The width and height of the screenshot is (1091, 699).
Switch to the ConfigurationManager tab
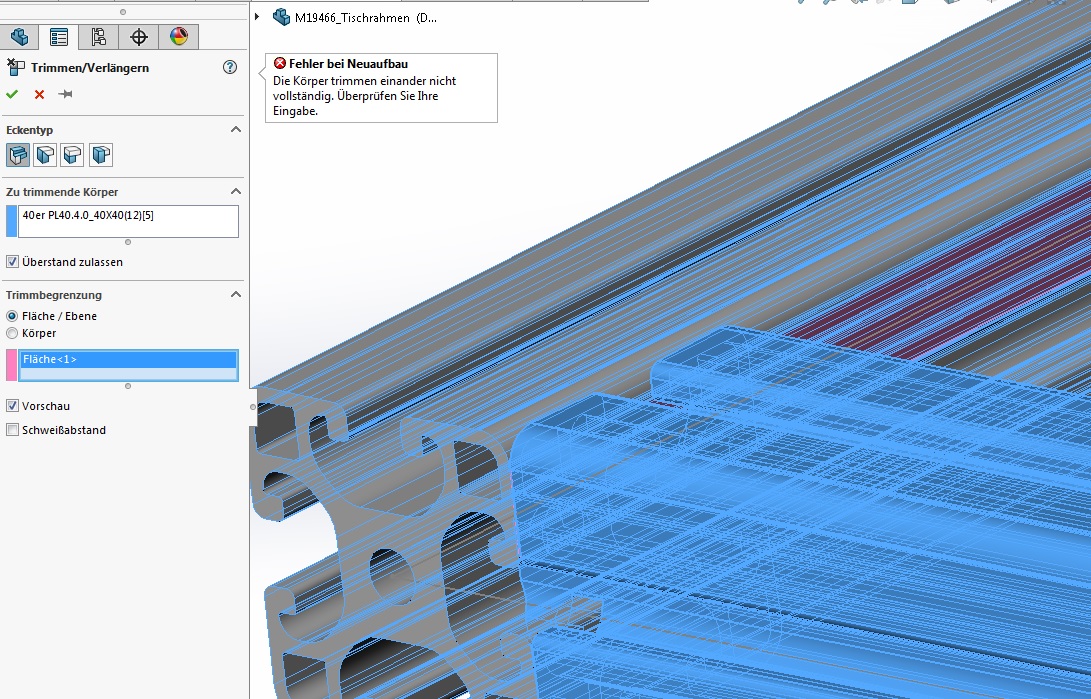click(x=98, y=36)
